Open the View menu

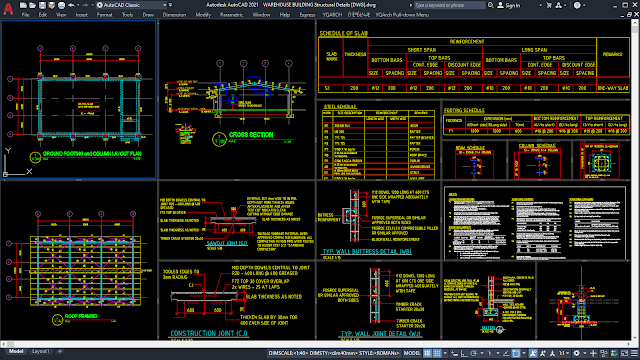click(61, 15)
